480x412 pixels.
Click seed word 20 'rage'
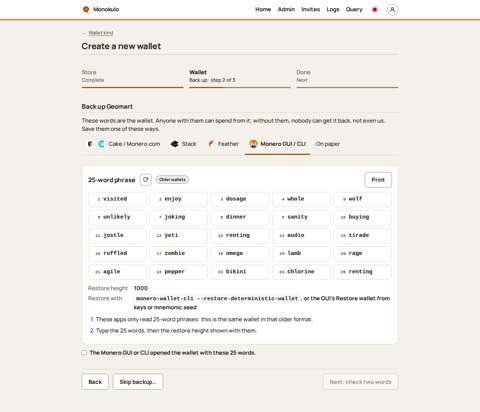[x=362, y=253]
